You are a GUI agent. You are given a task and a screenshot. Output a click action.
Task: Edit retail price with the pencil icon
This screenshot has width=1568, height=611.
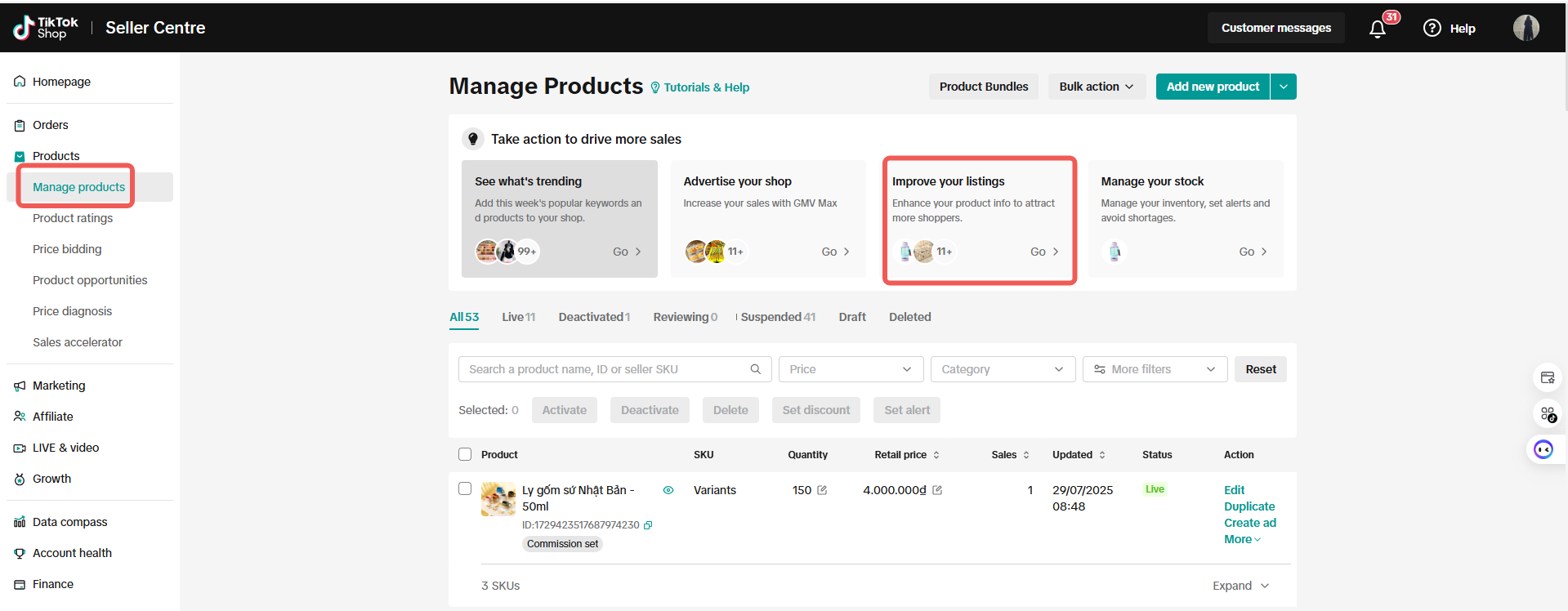tap(937, 490)
